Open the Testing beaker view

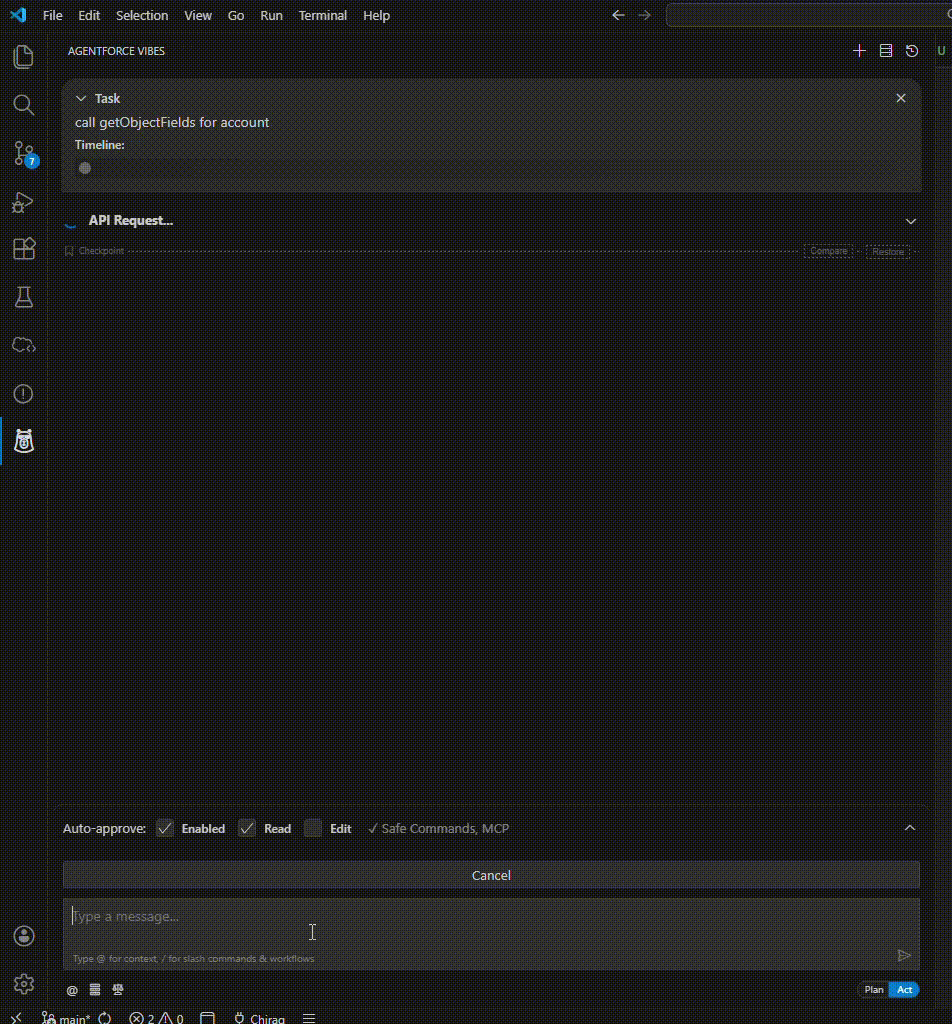(23, 297)
